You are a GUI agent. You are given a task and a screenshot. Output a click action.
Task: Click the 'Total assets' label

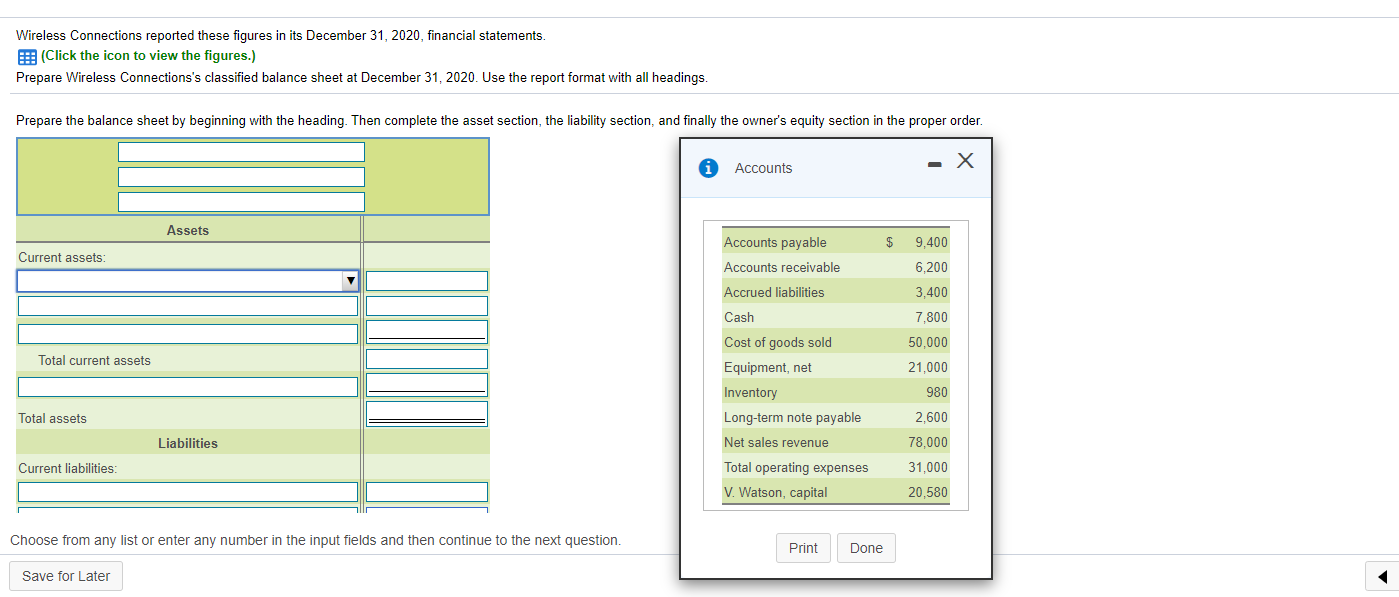click(52, 418)
